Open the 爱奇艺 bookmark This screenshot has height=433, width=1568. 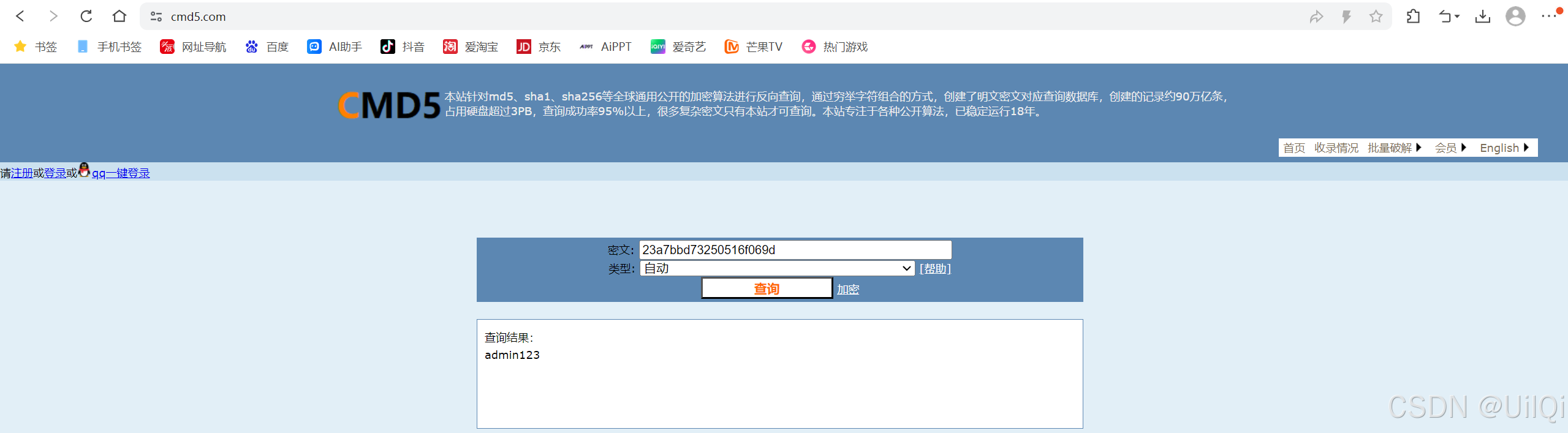(x=678, y=47)
